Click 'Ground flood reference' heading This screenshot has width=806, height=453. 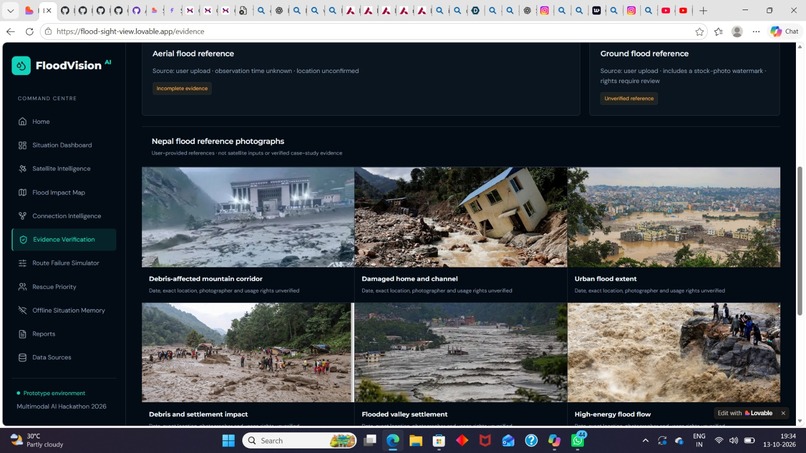(644, 53)
